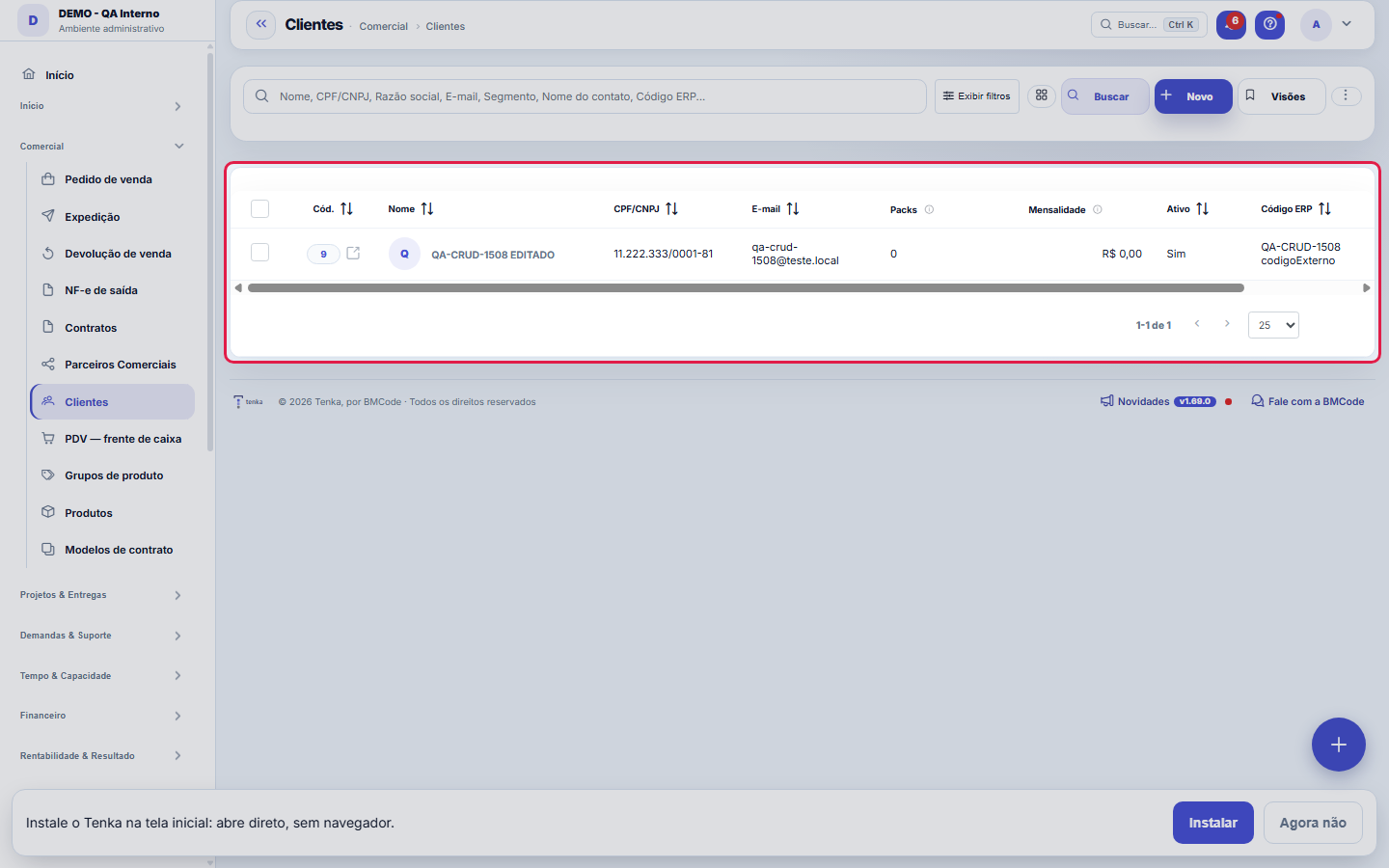Click the Buscar button
Image resolution: width=1389 pixels, height=868 pixels.
click(1104, 96)
